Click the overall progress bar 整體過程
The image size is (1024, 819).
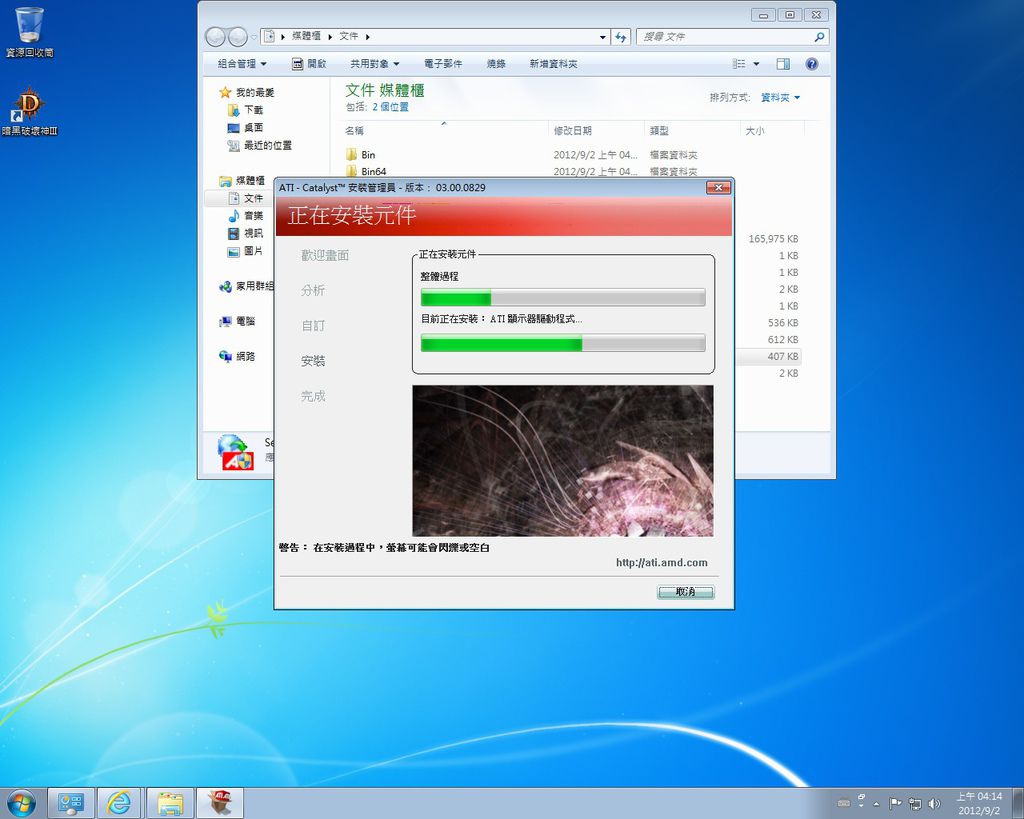563,298
